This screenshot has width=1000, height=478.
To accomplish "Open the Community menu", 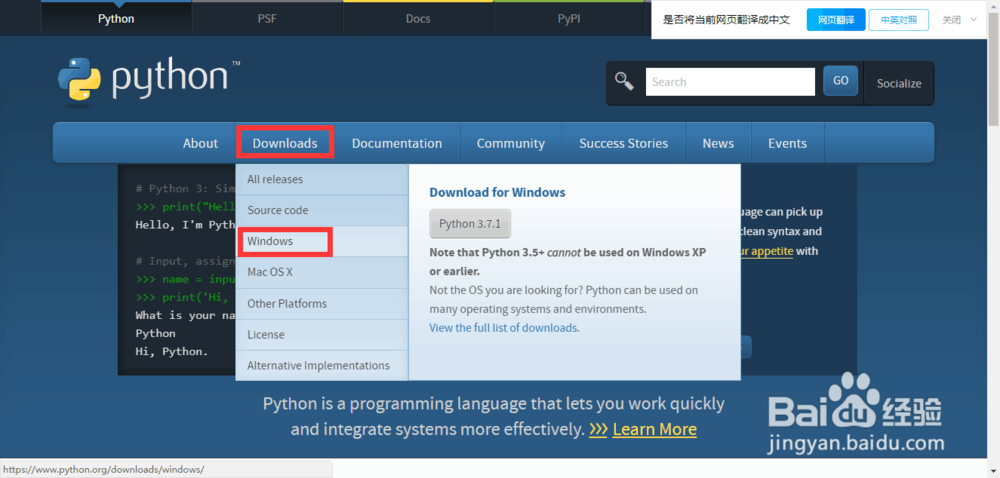I will click(x=511, y=143).
